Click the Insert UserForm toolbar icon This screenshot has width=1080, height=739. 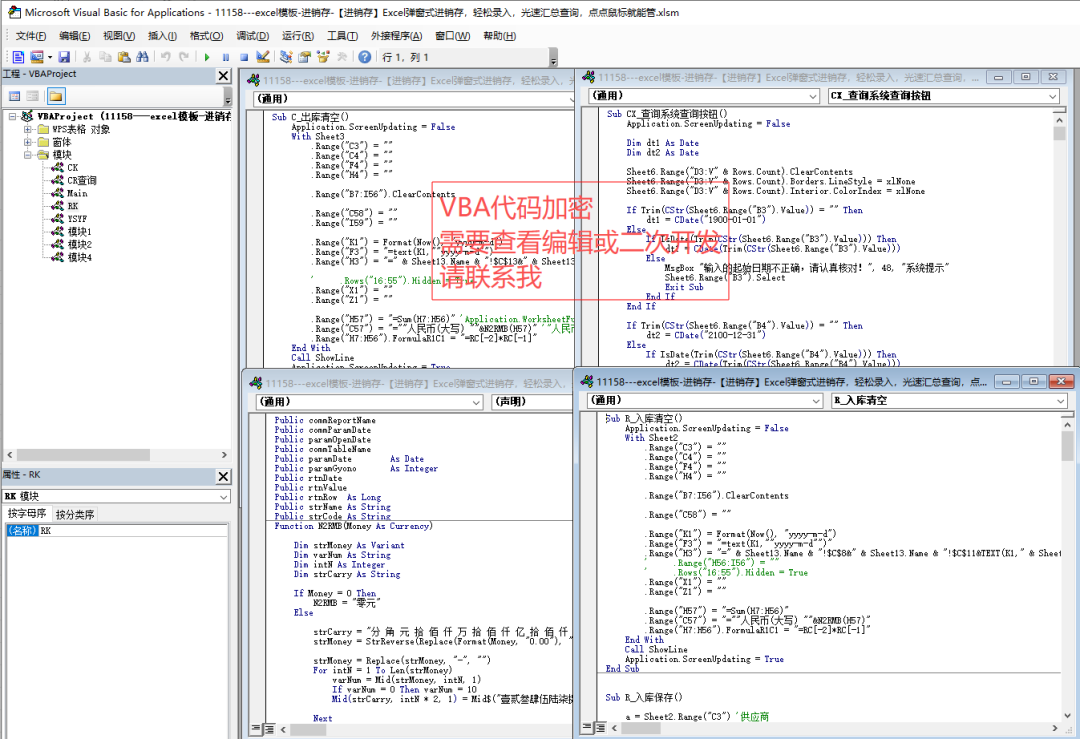coord(37,57)
